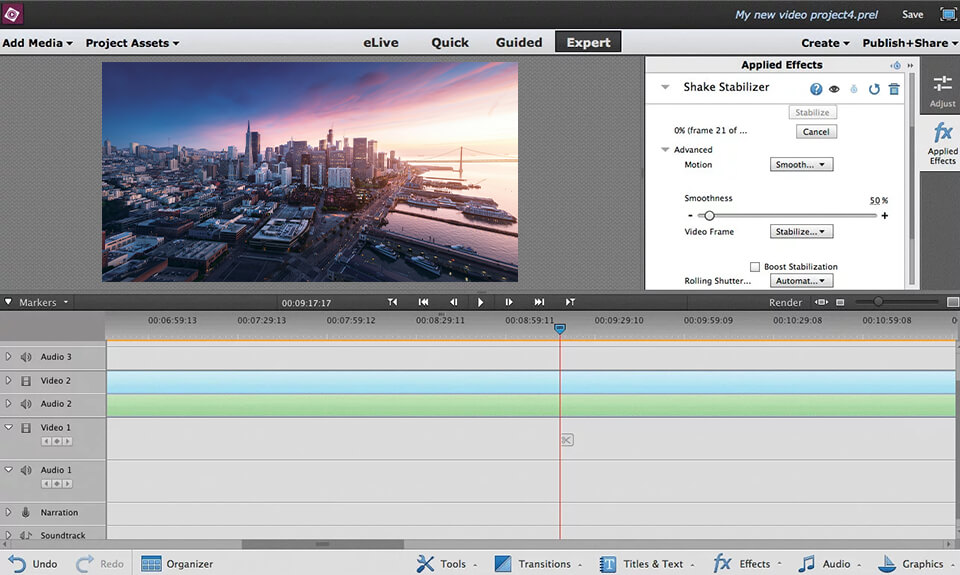Expand the Audio 3 track
The image size is (960, 575).
point(9,356)
